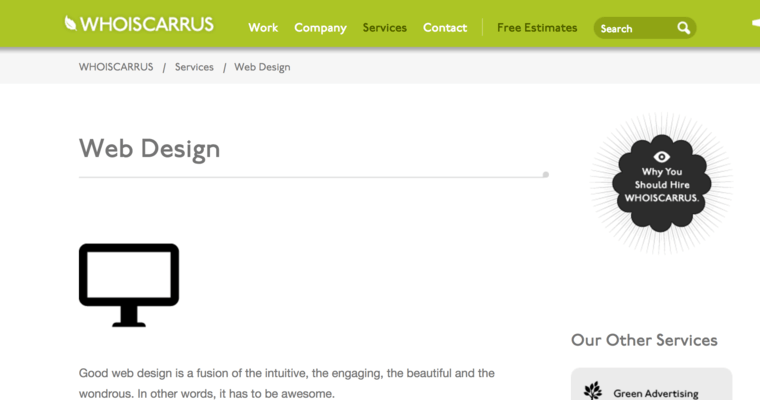760x400 pixels.
Task: Click the Green Advertising leaf icon
Action: pyautogui.click(x=593, y=391)
